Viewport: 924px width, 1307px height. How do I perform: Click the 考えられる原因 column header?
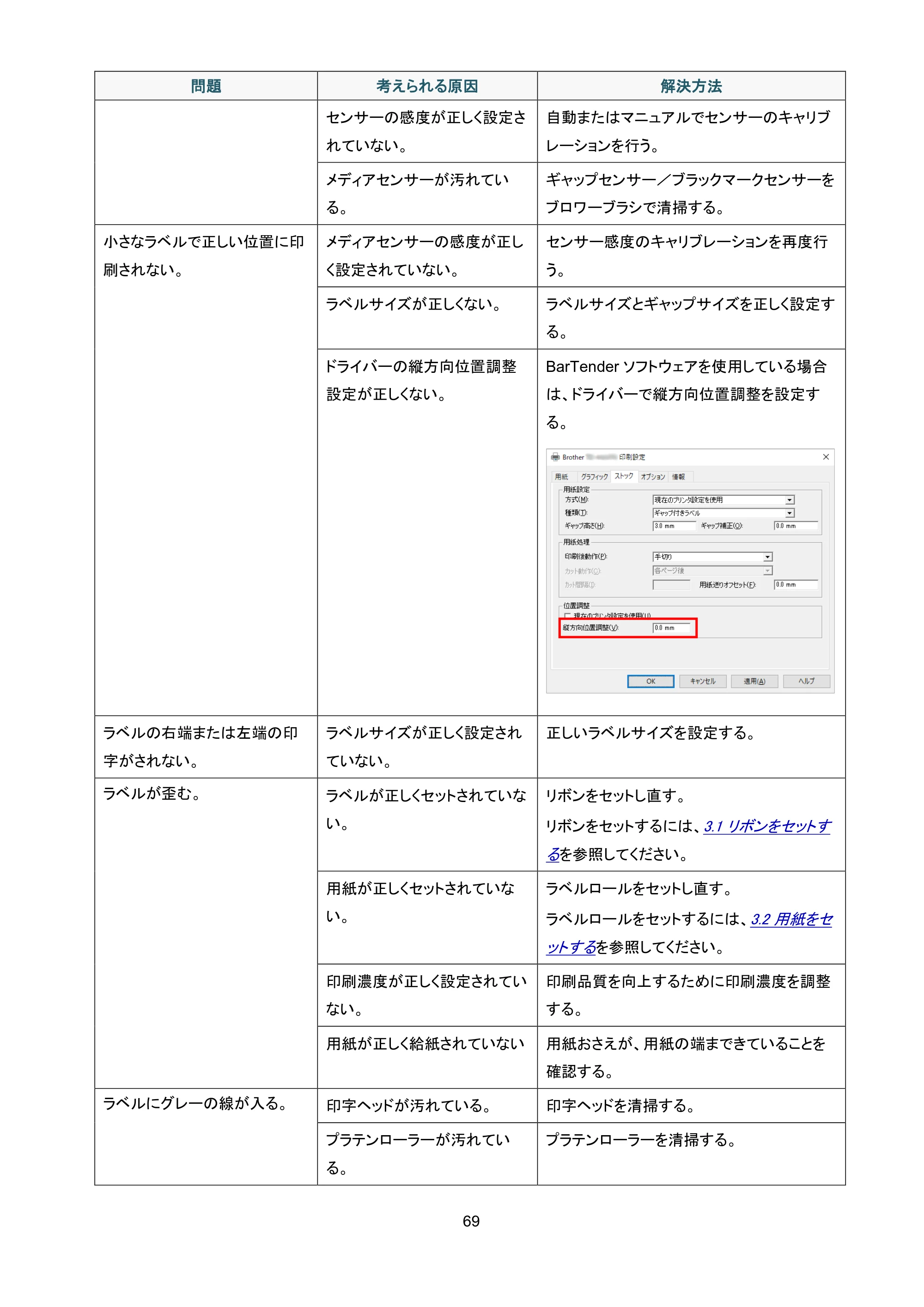[x=427, y=86]
